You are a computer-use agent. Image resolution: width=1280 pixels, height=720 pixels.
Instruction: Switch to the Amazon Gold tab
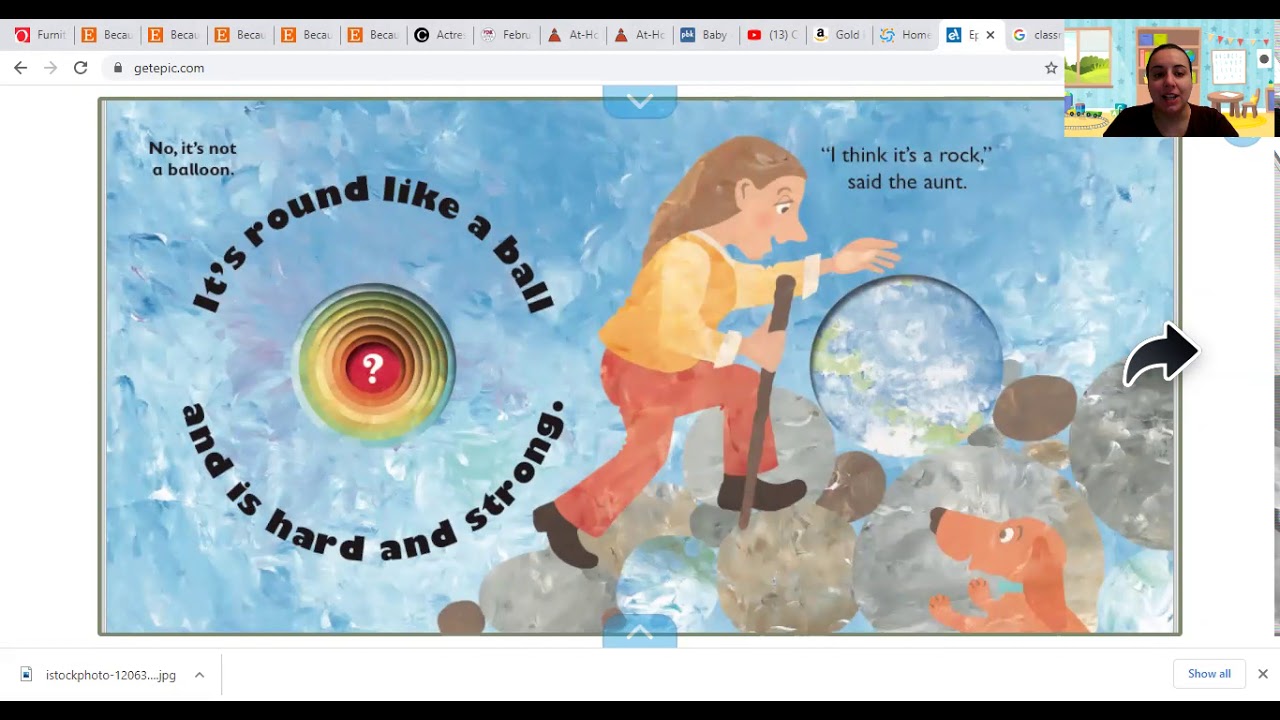838,35
